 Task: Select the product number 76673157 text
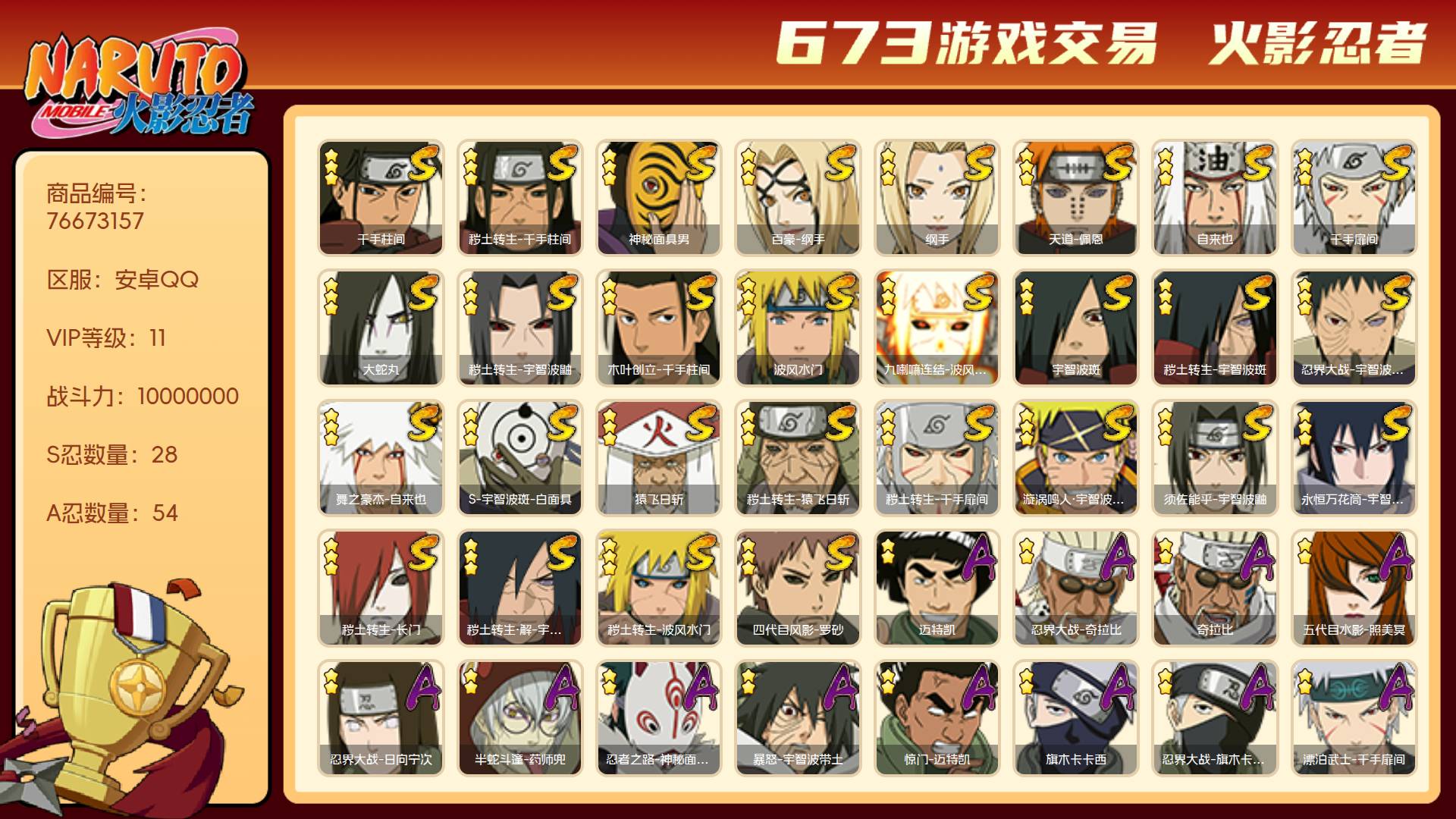click(x=95, y=221)
